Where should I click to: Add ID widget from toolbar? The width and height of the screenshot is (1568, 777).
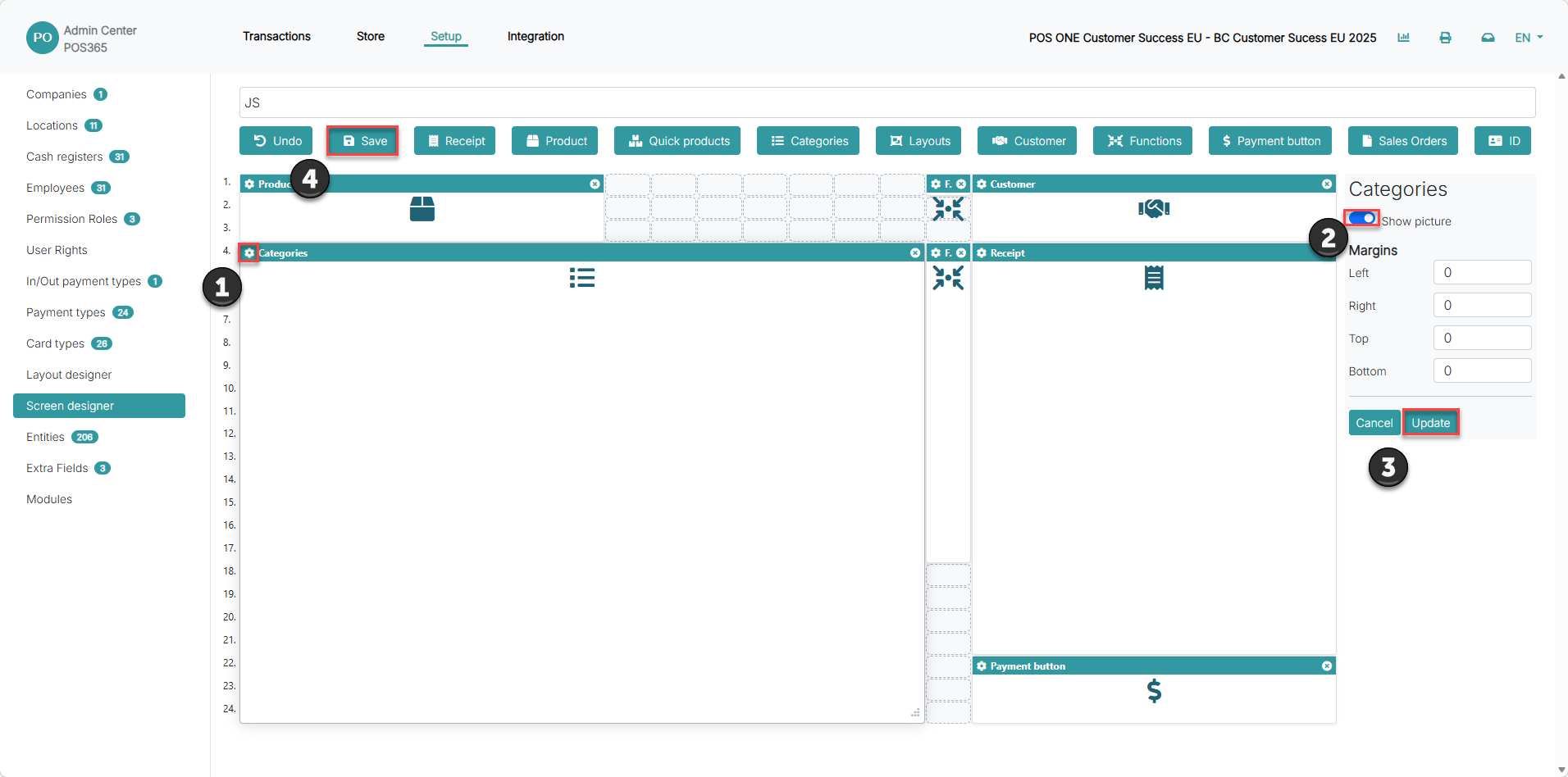click(1502, 141)
